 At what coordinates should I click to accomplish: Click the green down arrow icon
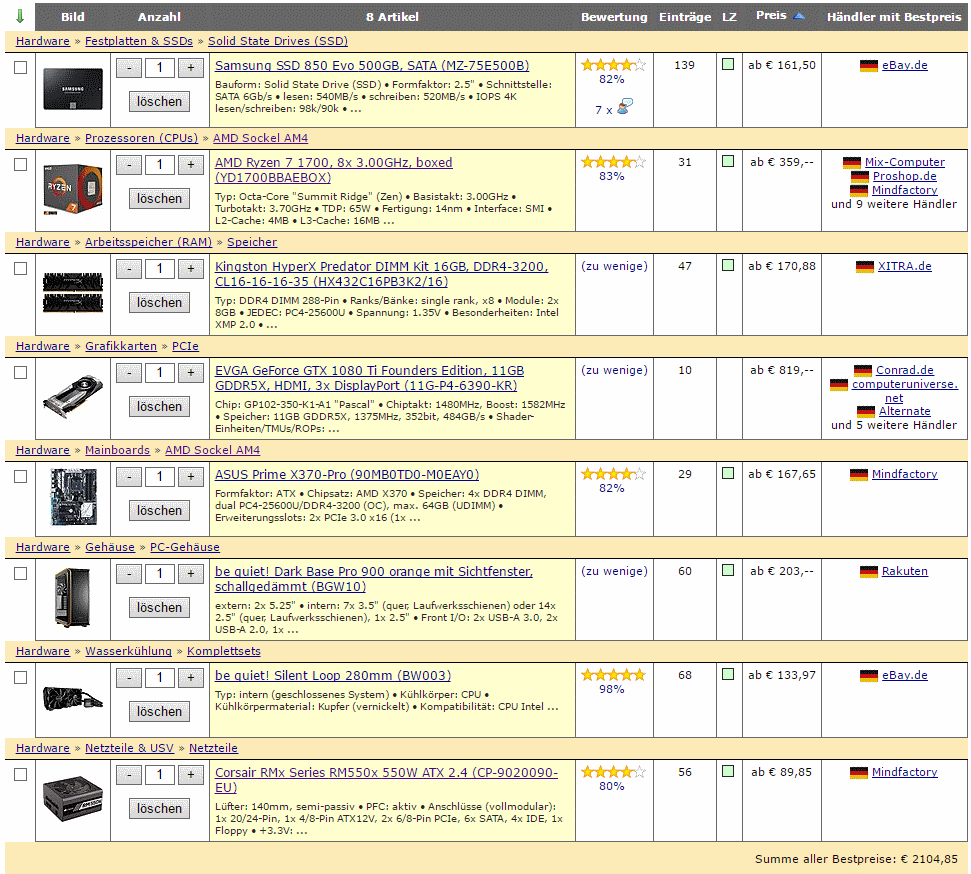pos(20,17)
